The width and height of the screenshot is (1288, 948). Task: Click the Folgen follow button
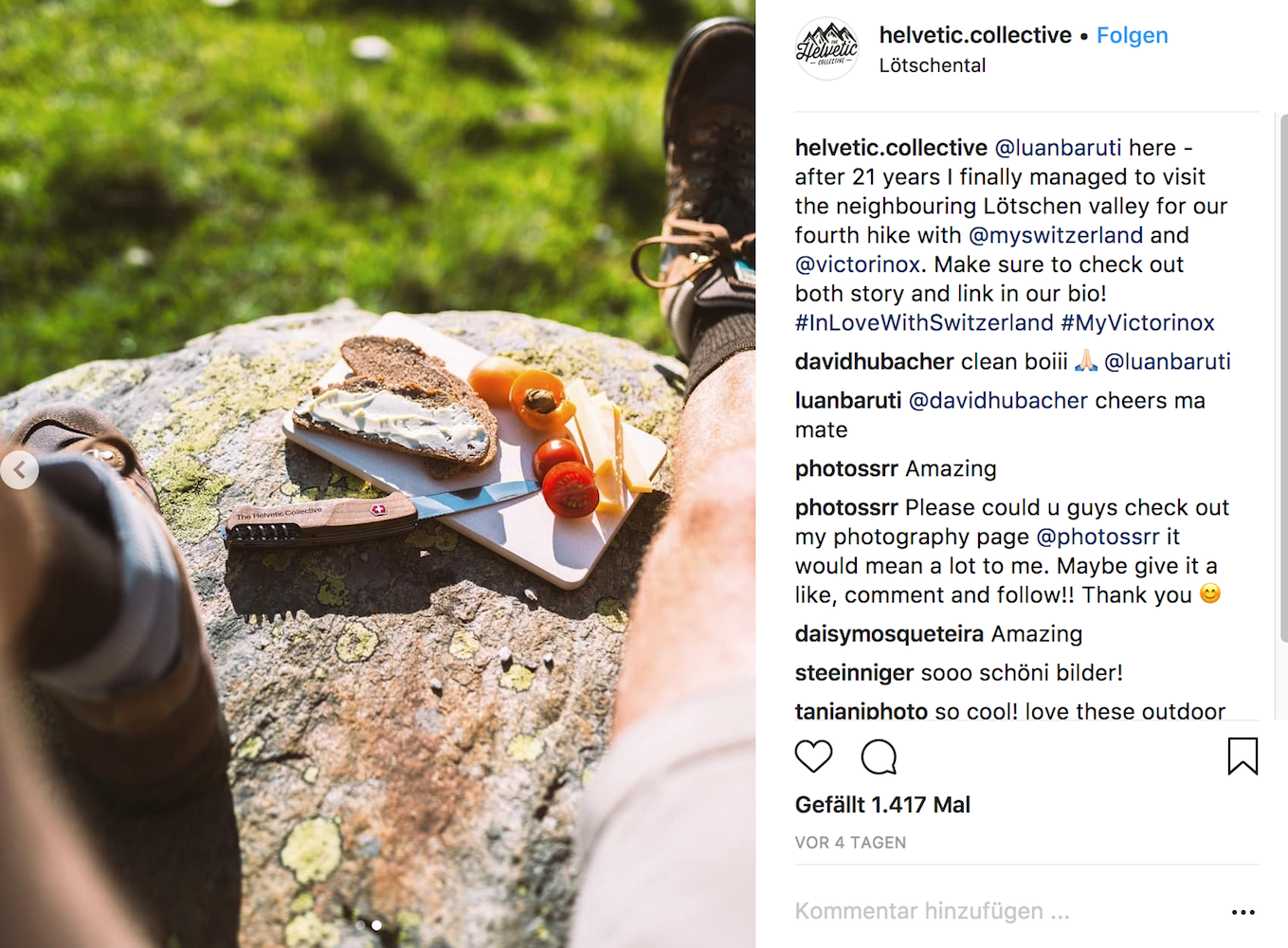point(1132,35)
